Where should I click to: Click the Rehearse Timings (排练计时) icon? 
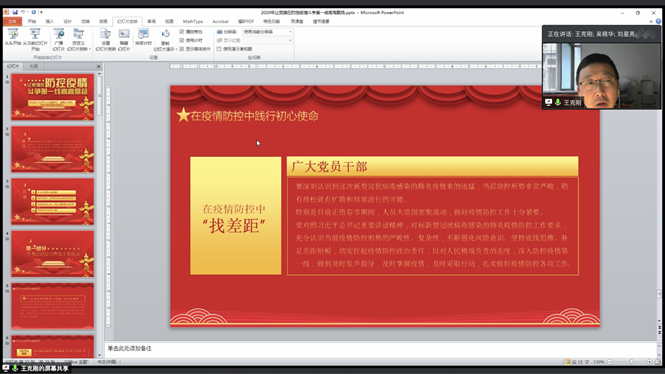tap(143, 37)
